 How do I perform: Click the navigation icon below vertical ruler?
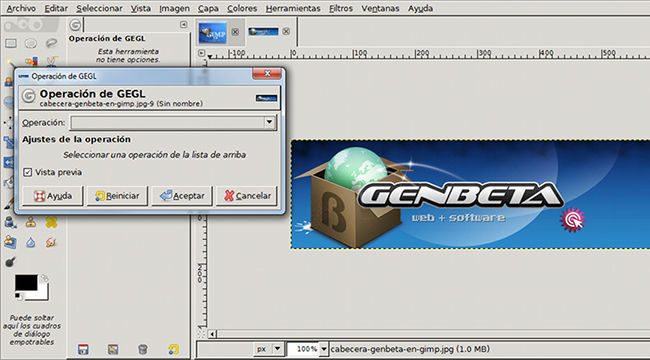(201, 333)
